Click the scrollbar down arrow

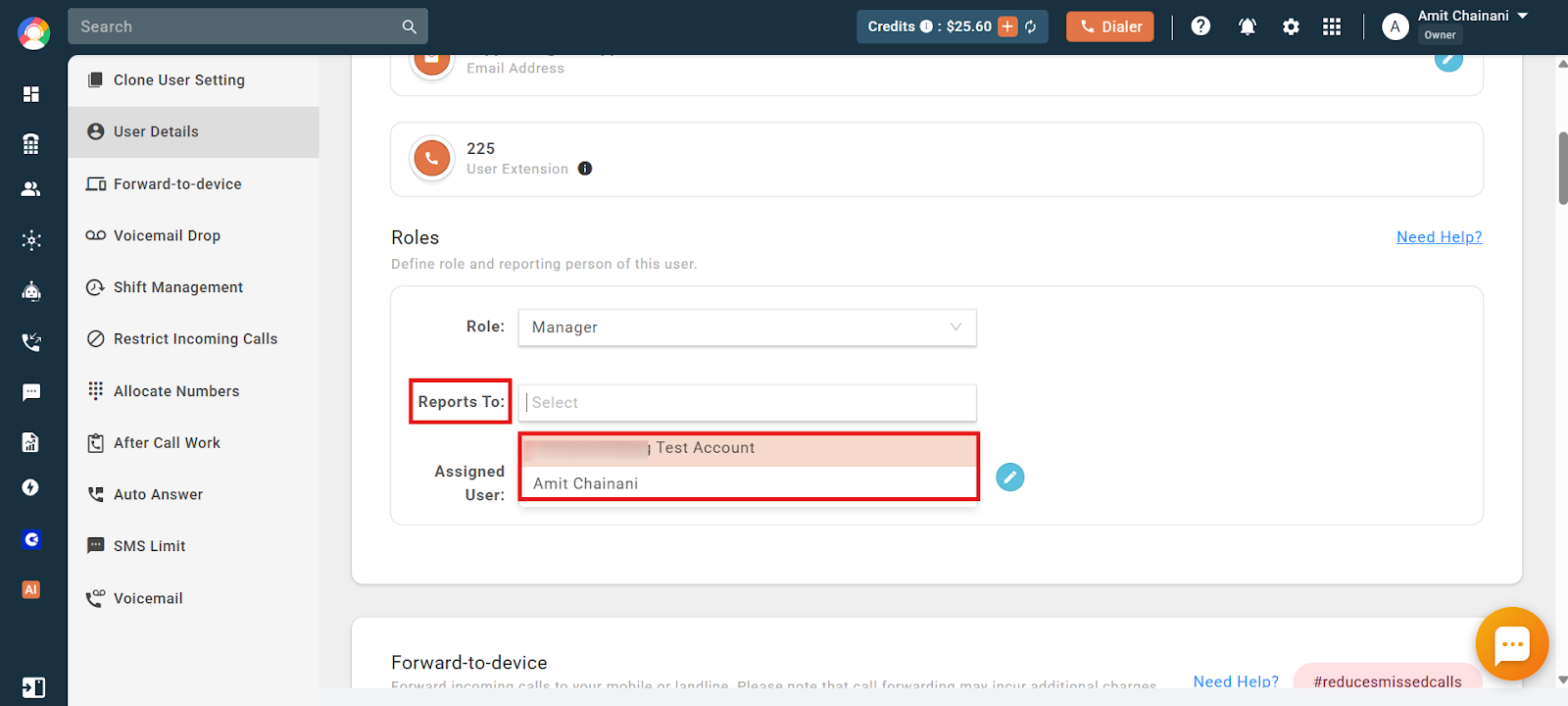[1562, 680]
